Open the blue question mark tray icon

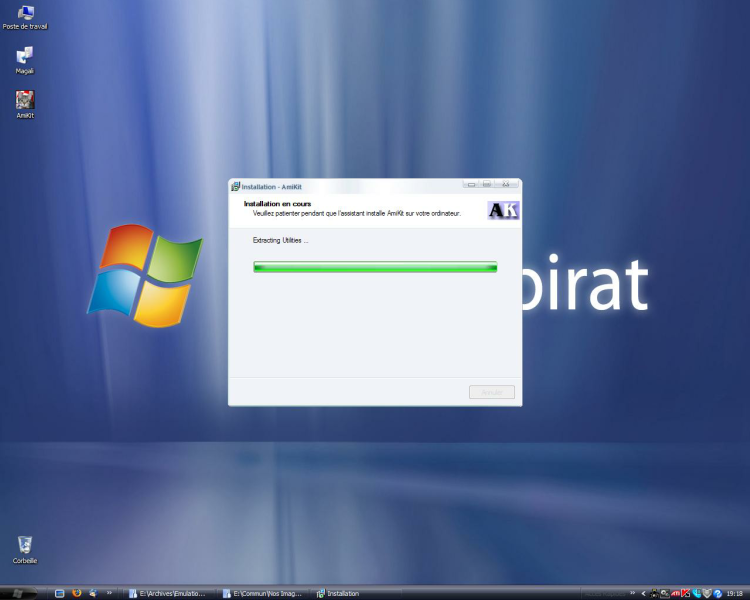point(717,594)
